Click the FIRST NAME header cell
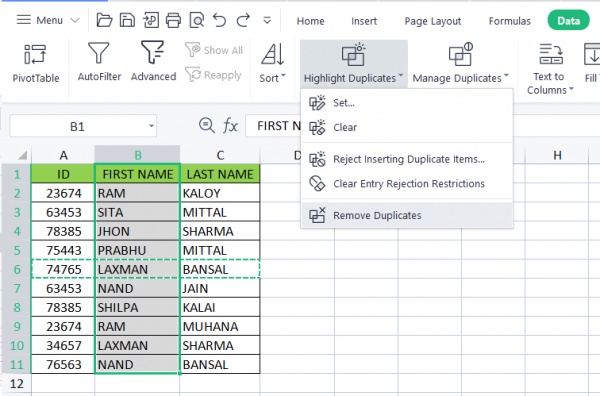Image resolution: width=600 pixels, height=396 pixels. pyautogui.click(x=137, y=174)
